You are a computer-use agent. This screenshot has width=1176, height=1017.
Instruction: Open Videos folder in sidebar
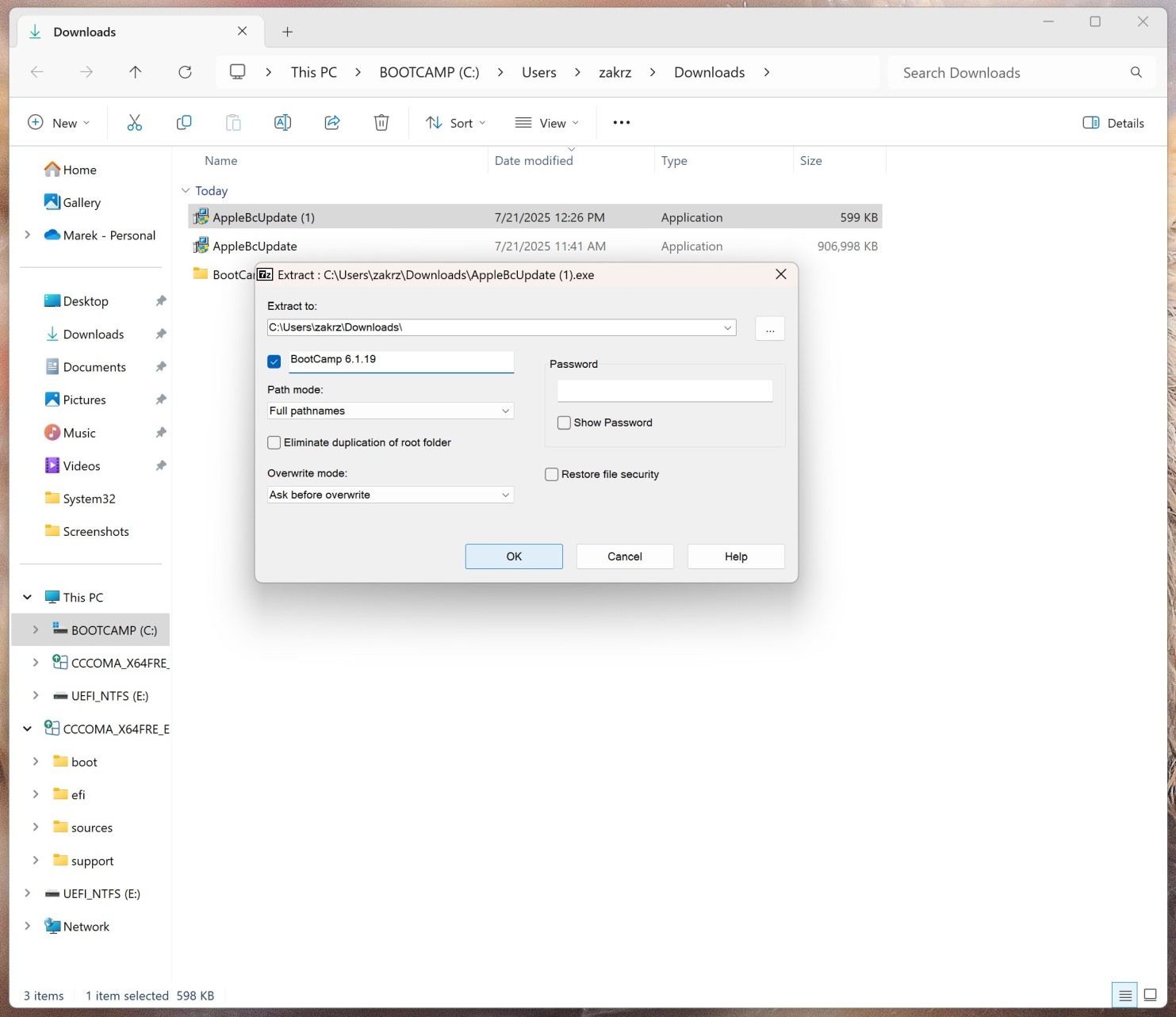coord(72,465)
